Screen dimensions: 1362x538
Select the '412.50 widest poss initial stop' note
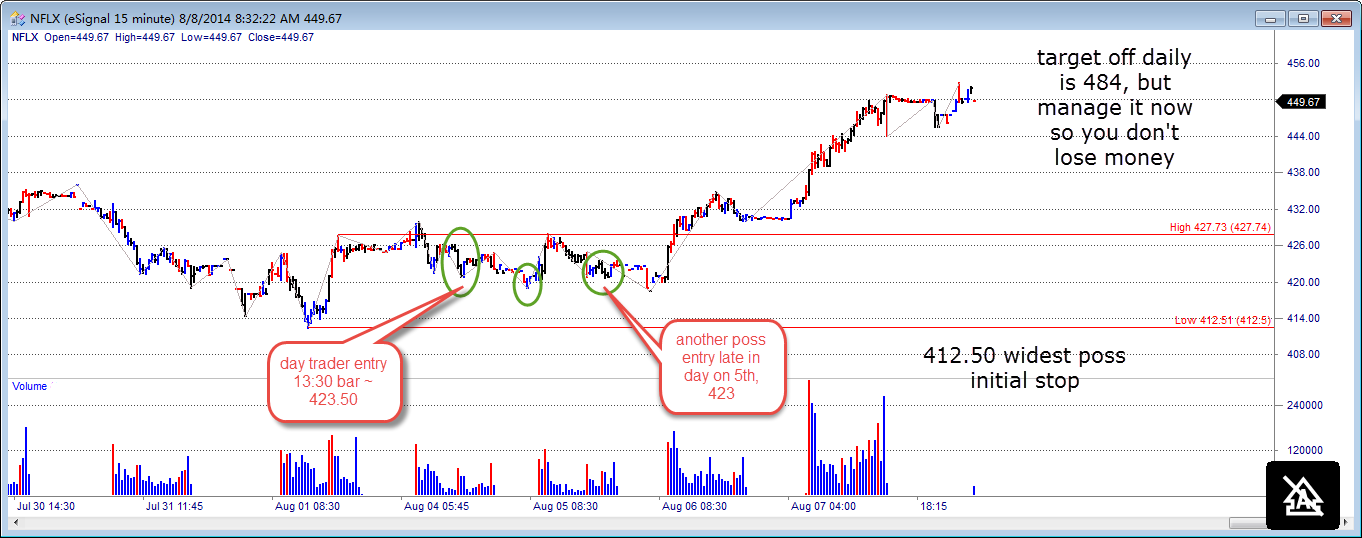click(1024, 368)
